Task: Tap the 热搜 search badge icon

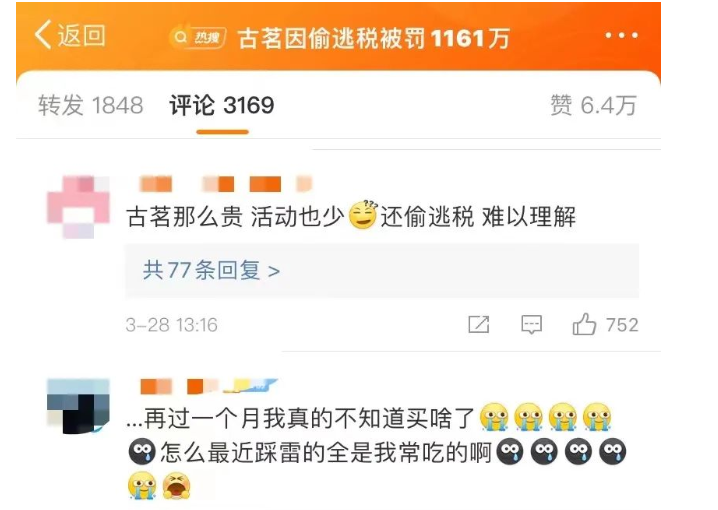Action: (x=197, y=37)
